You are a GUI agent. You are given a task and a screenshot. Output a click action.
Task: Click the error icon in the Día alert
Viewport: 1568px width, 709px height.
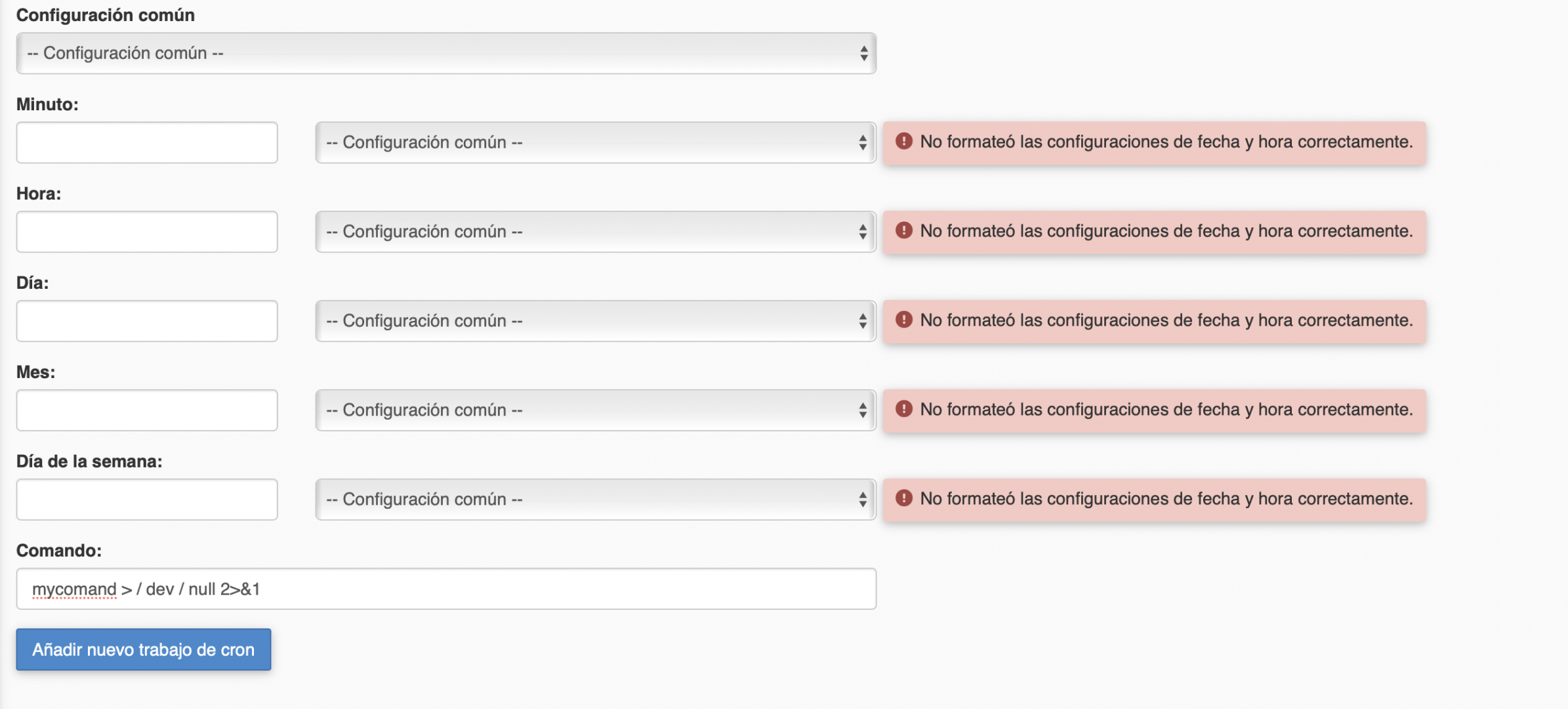tap(903, 320)
